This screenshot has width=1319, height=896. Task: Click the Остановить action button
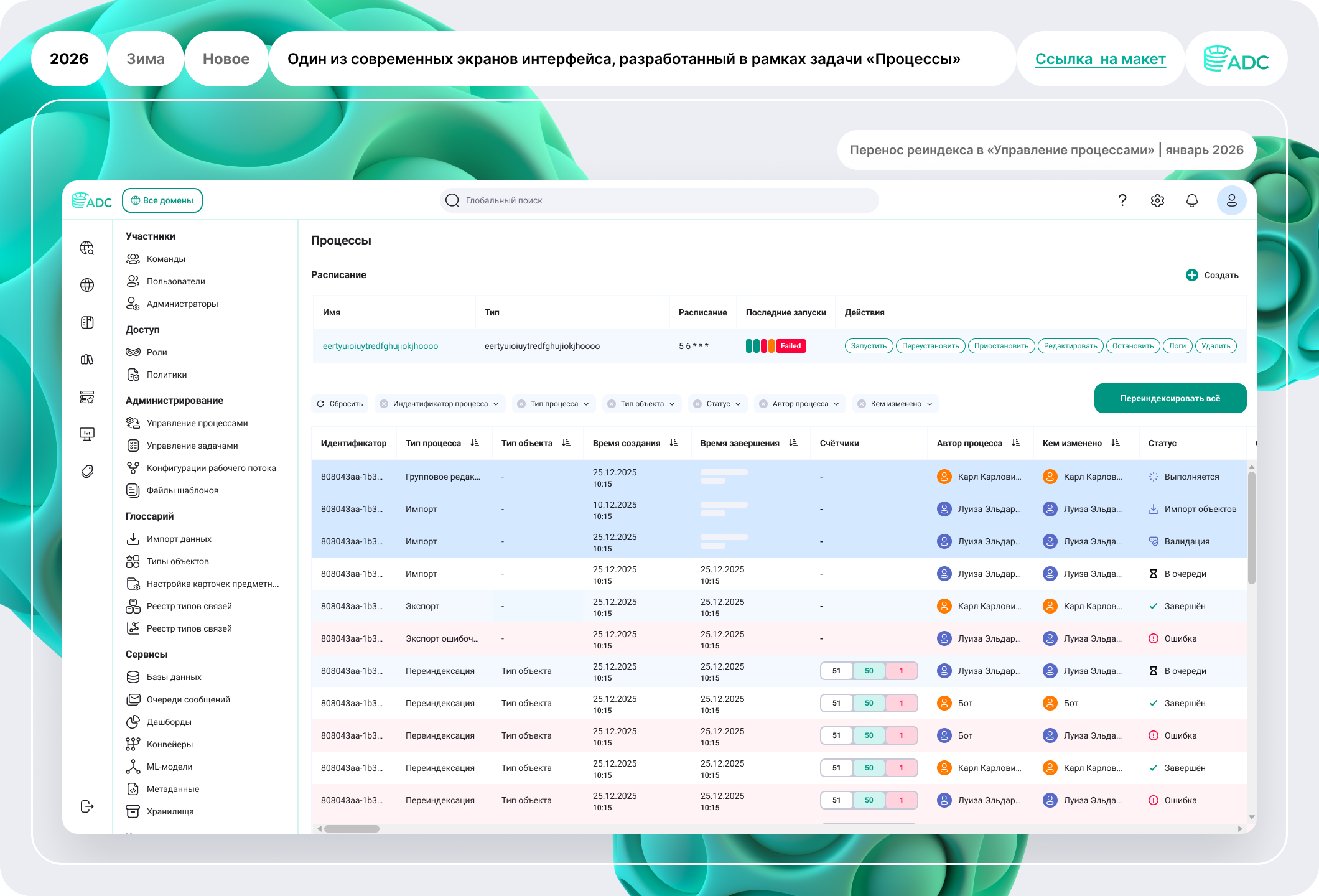click(x=1133, y=346)
